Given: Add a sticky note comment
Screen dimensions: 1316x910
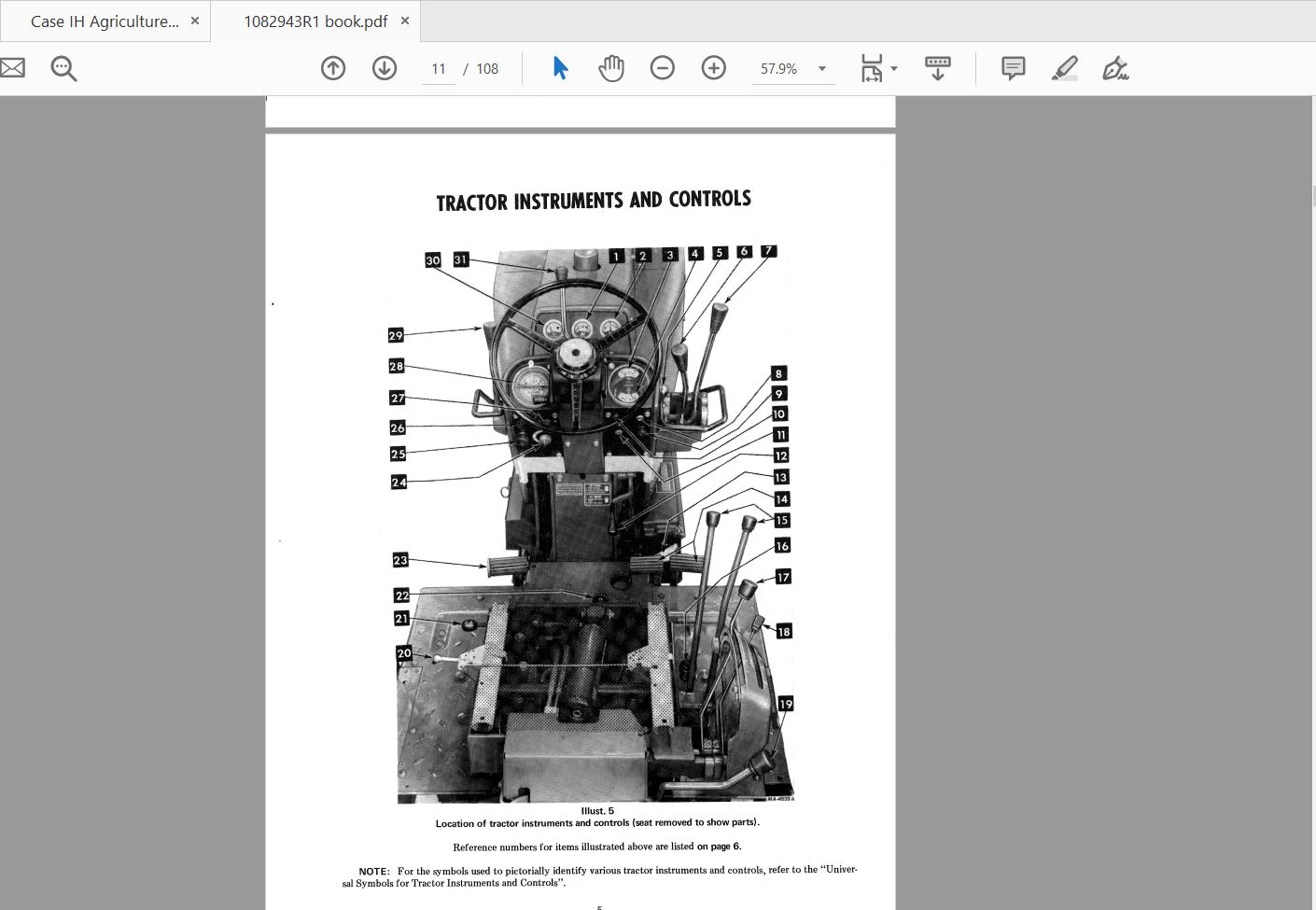Looking at the screenshot, I should coord(1014,68).
